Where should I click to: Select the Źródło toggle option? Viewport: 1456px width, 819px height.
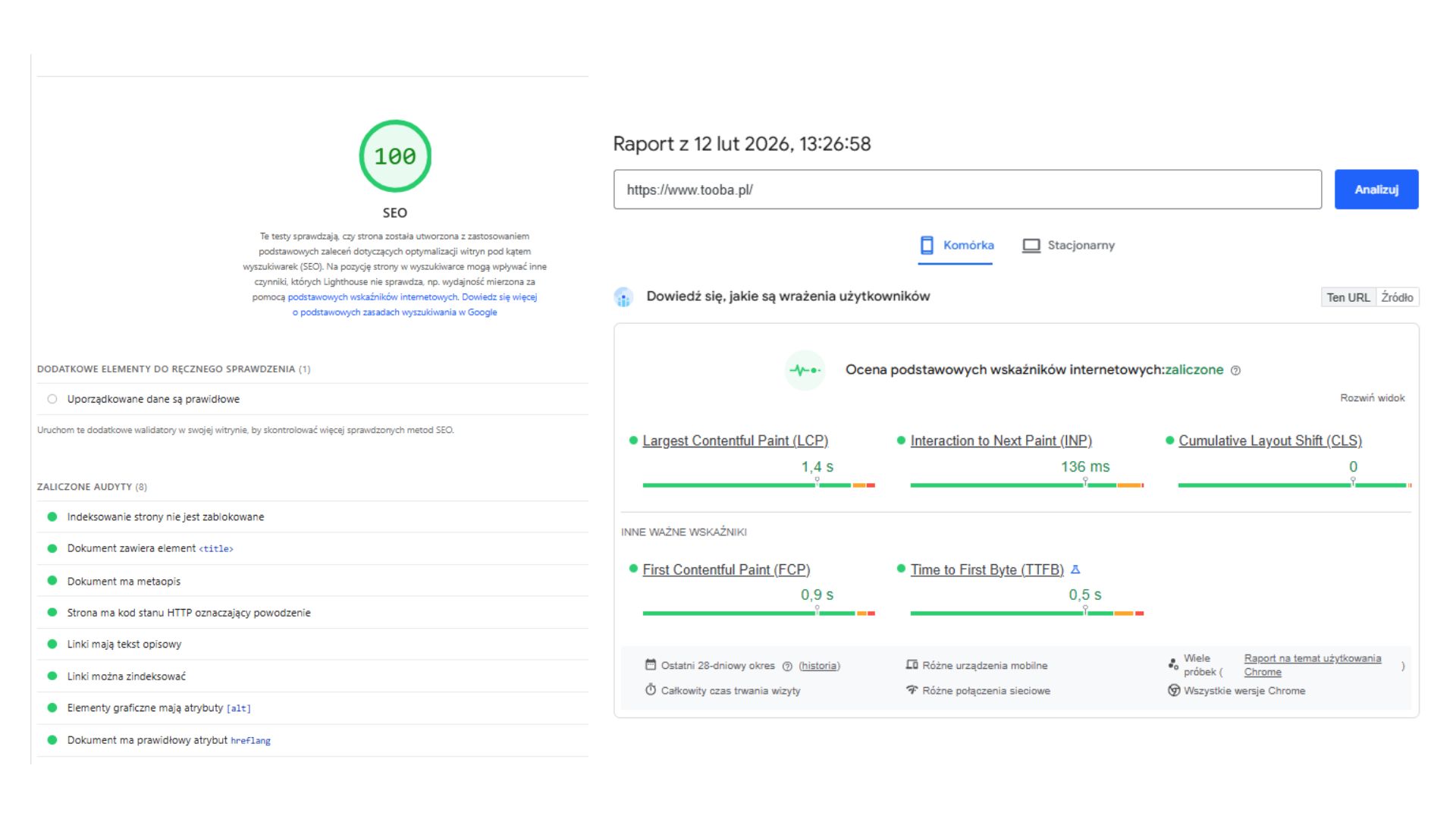click(1397, 298)
